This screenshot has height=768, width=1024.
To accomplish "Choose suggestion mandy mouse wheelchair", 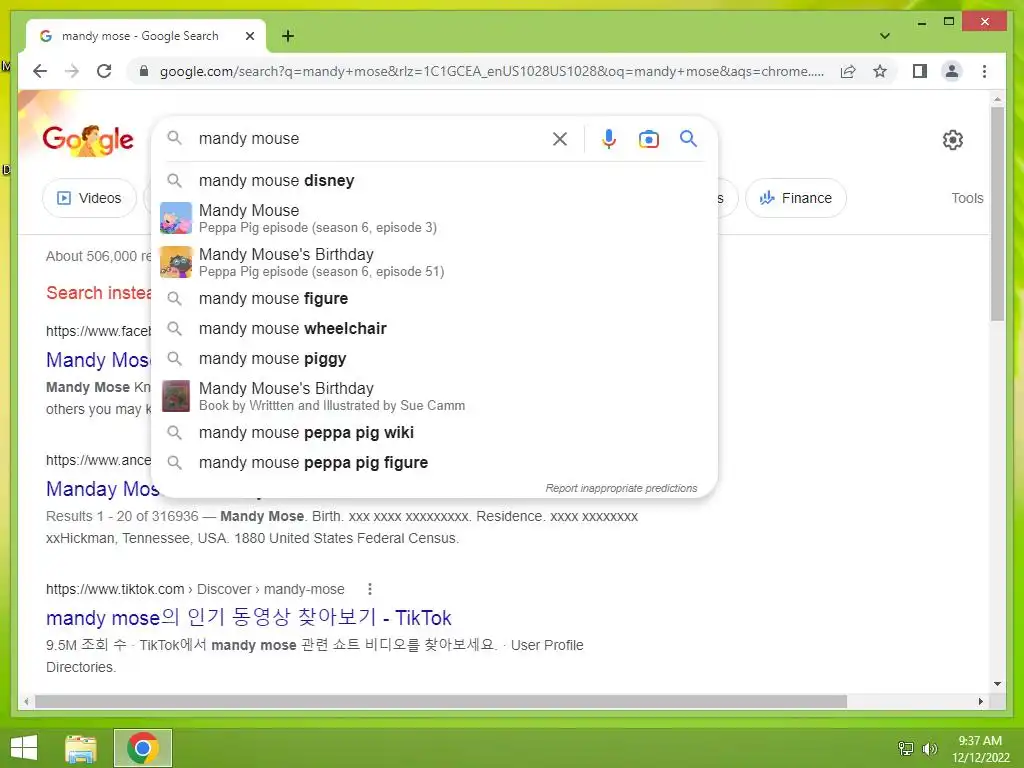I will click(434, 328).
